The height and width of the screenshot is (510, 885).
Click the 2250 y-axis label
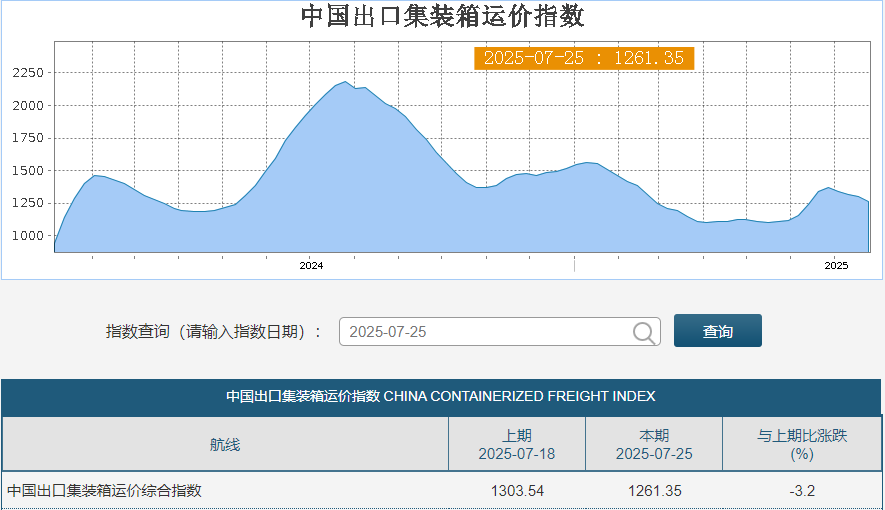28,73
